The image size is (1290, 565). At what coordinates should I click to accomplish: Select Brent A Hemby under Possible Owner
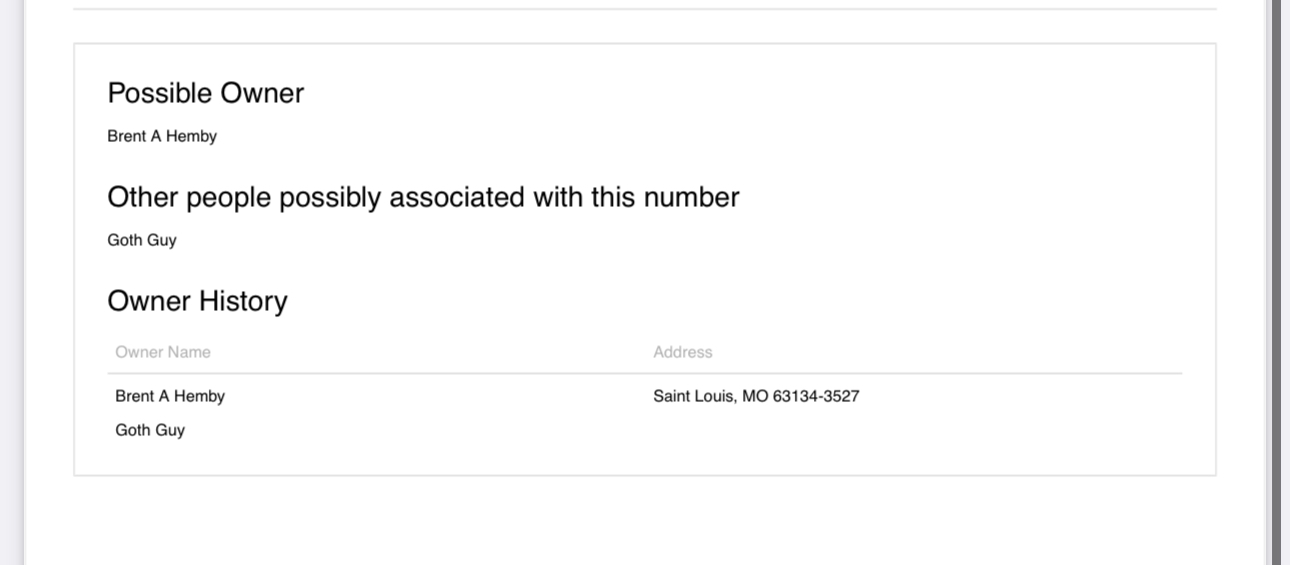click(x=162, y=136)
